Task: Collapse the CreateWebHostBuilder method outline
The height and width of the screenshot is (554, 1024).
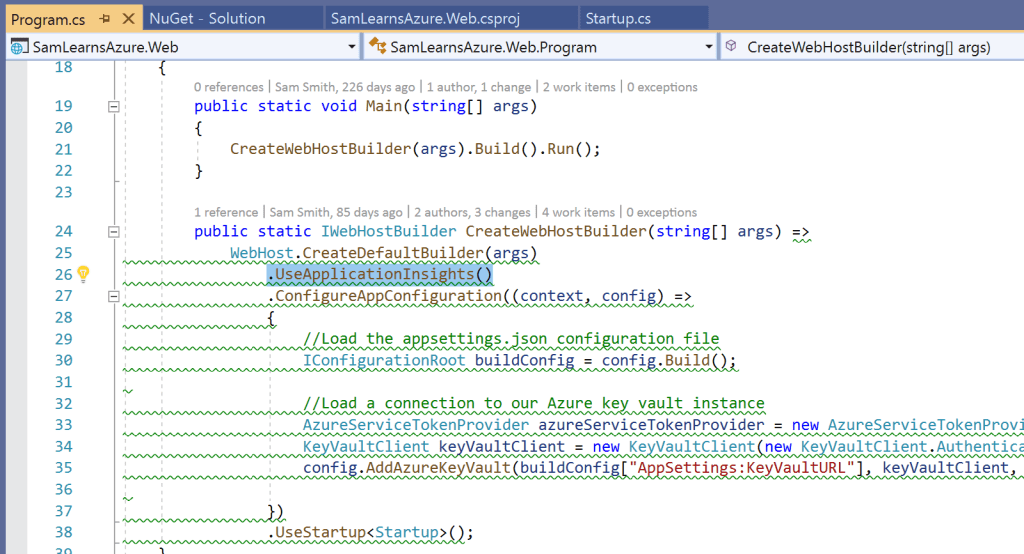Action: coord(114,232)
